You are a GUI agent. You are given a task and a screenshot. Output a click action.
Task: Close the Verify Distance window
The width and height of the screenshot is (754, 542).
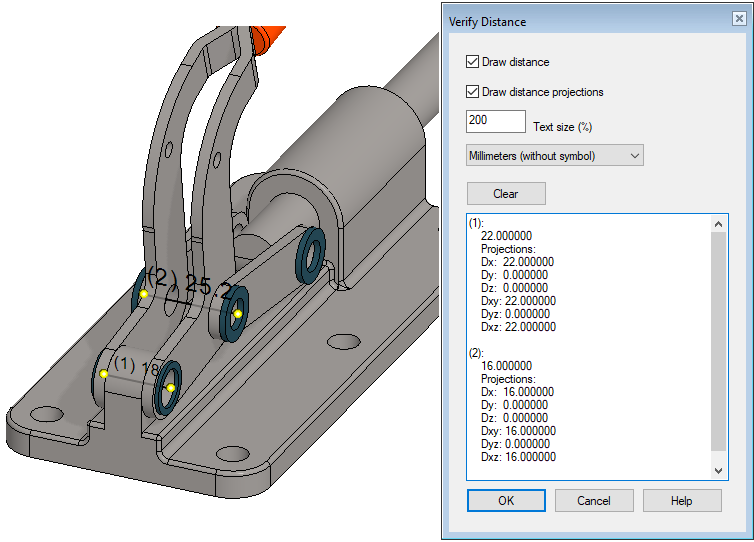point(738,21)
